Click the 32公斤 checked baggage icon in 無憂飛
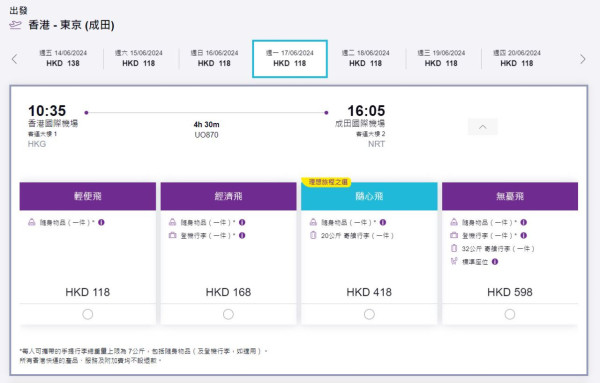600x383 pixels. click(x=454, y=248)
